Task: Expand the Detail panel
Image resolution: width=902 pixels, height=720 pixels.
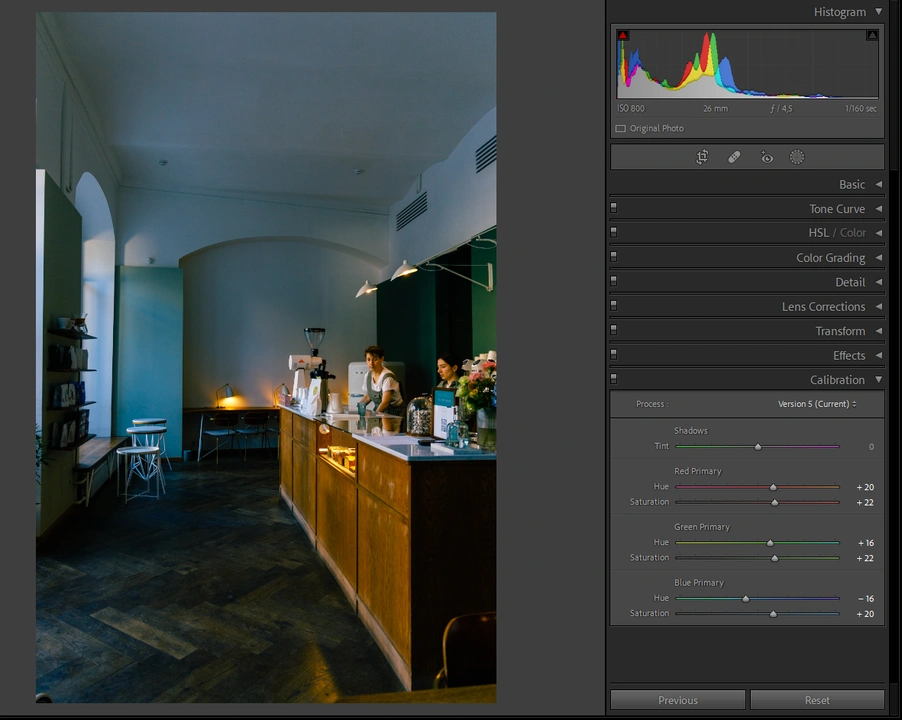Action: pos(878,282)
